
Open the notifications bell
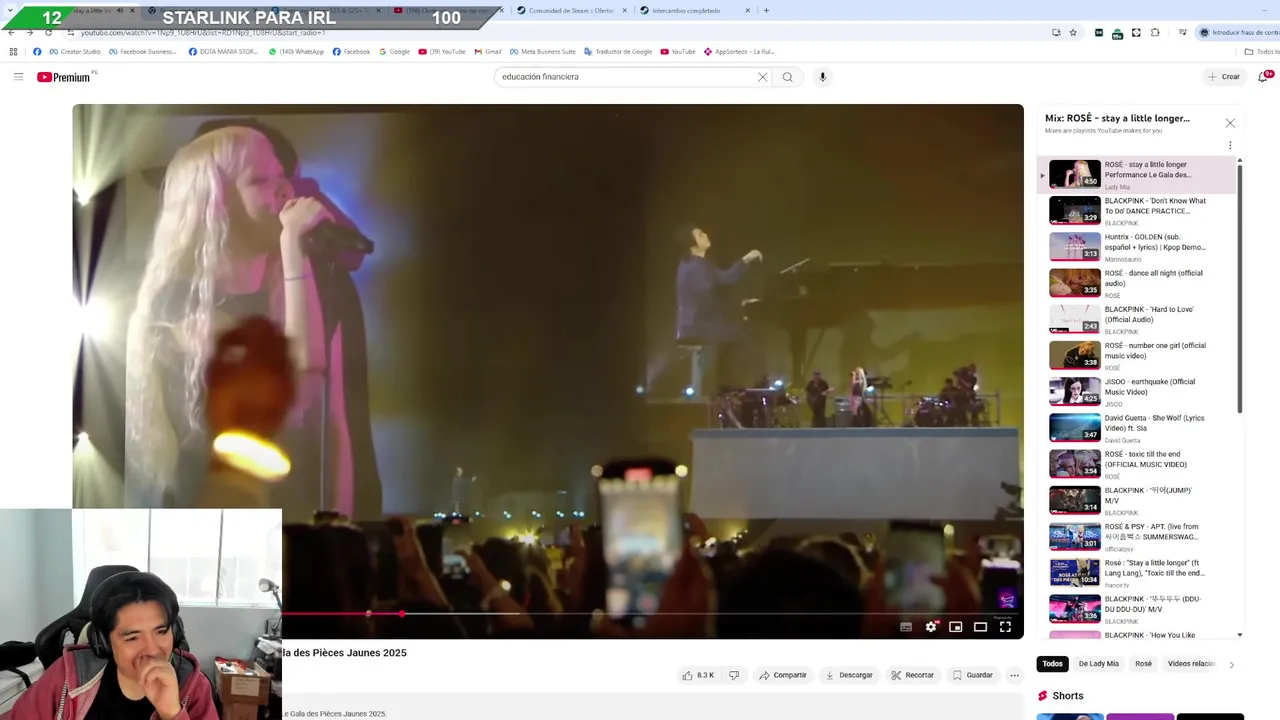(1263, 77)
